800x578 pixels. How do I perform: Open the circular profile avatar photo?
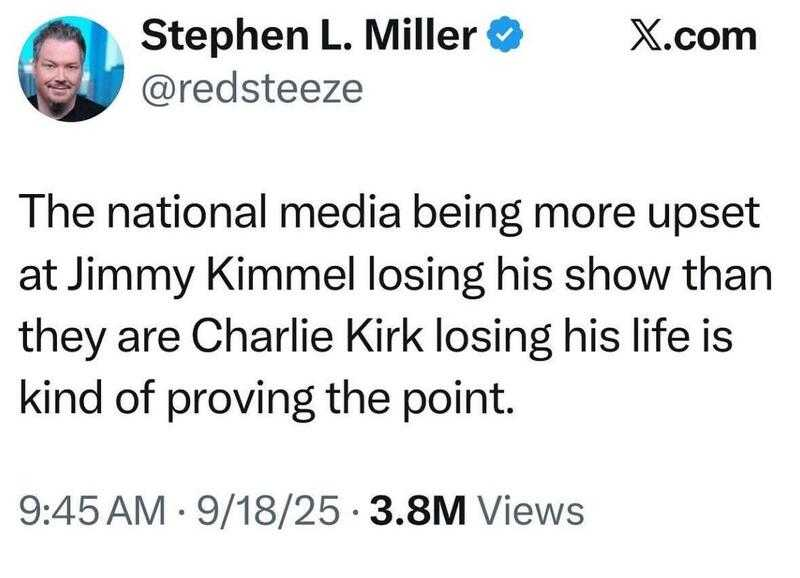[x=71, y=69]
